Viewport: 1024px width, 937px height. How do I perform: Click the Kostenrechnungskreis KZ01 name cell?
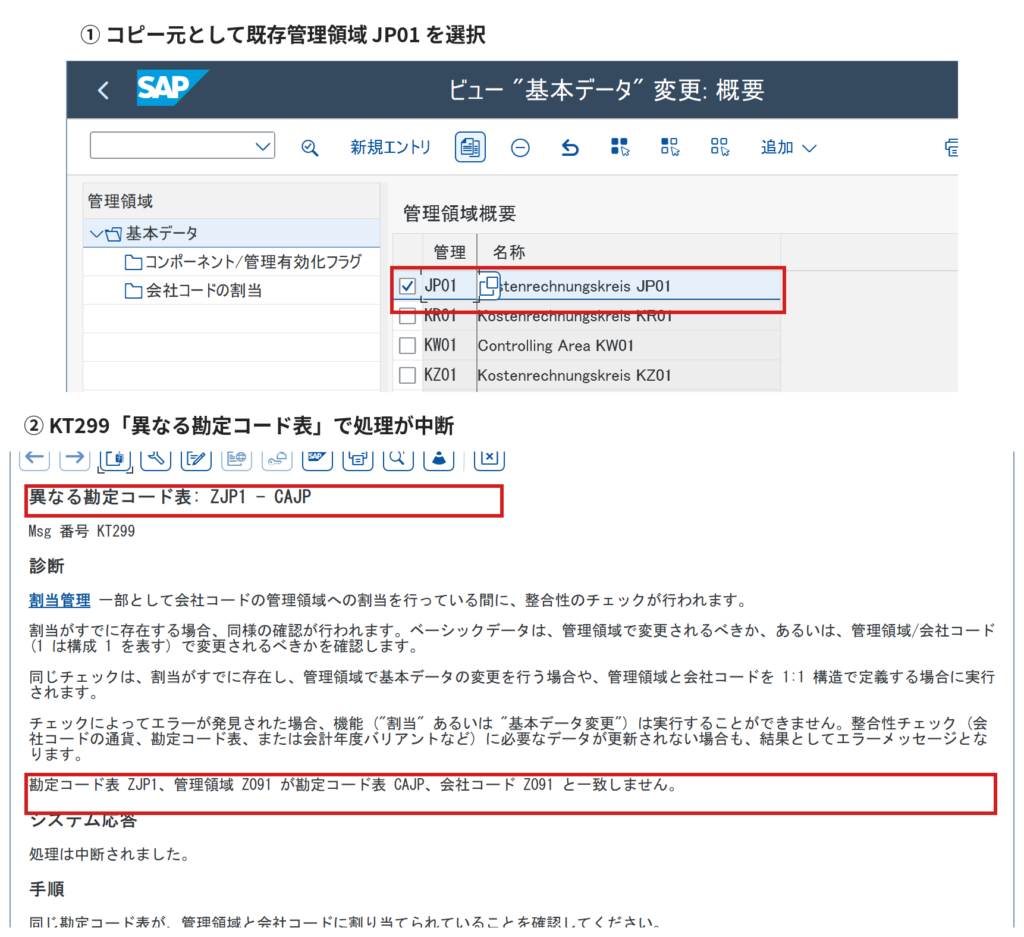point(628,375)
